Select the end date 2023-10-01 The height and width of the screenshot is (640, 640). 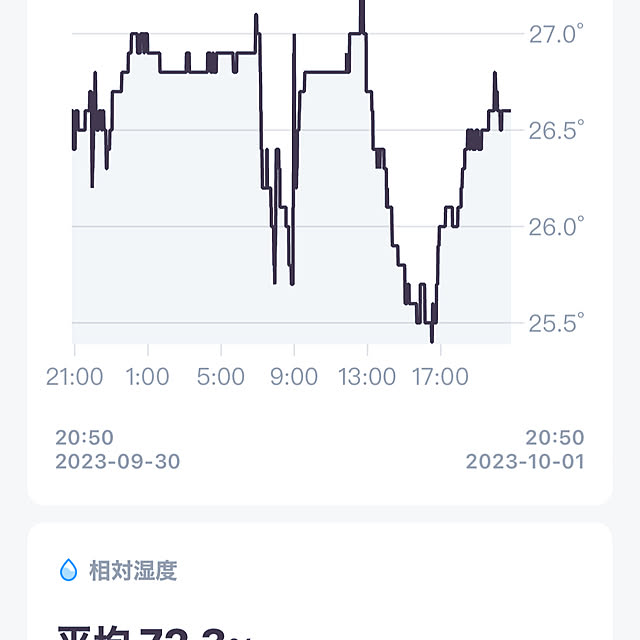pyautogui.click(x=525, y=462)
